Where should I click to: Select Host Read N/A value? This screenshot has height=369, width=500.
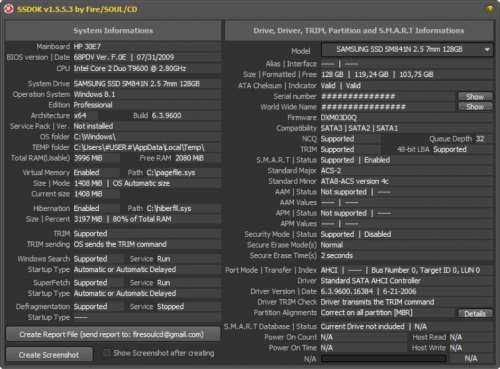[456, 338]
